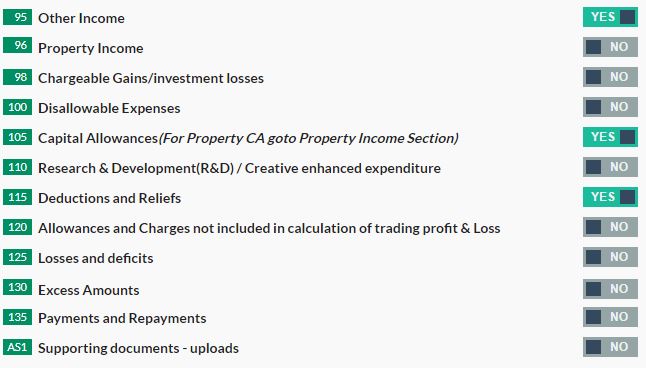646x368 pixels.
Task: Enable Losses and deficits switch
Action: click(x=610, y=257)
